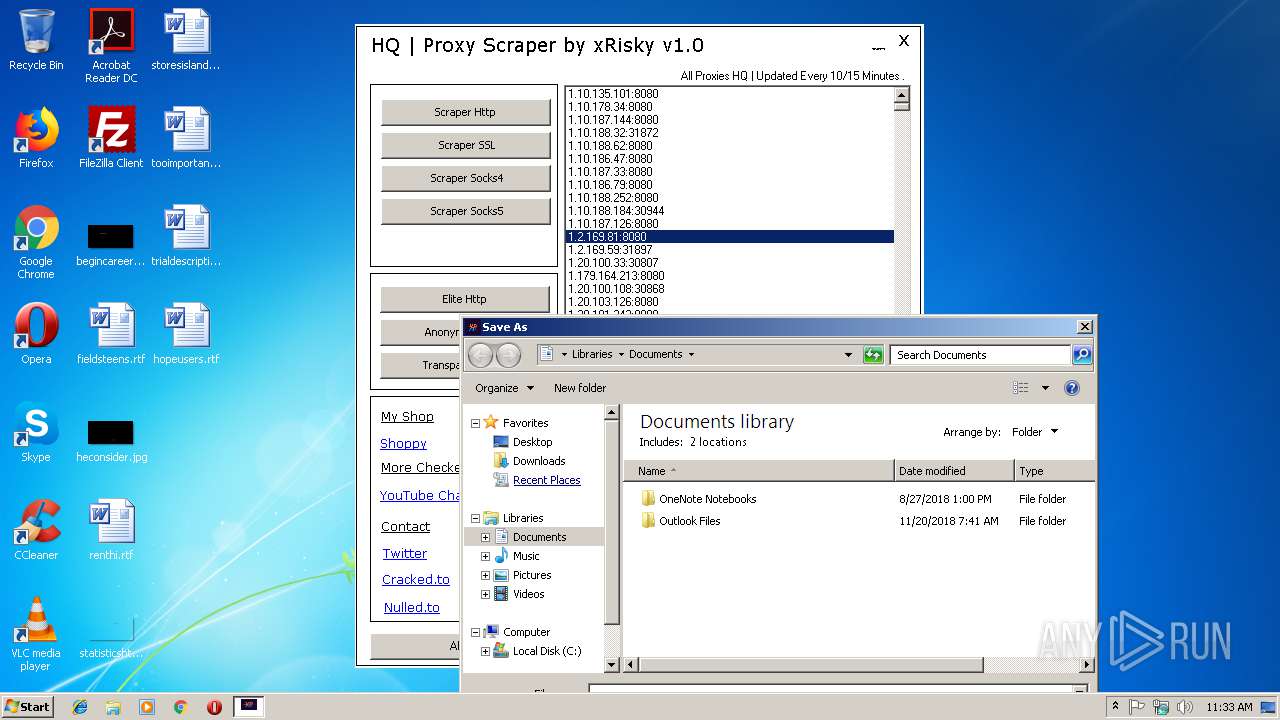Launch Acrobat Reader DC desktop icon
The height and width of the screenshot is (720, 1280).
(x=111, y=46)
